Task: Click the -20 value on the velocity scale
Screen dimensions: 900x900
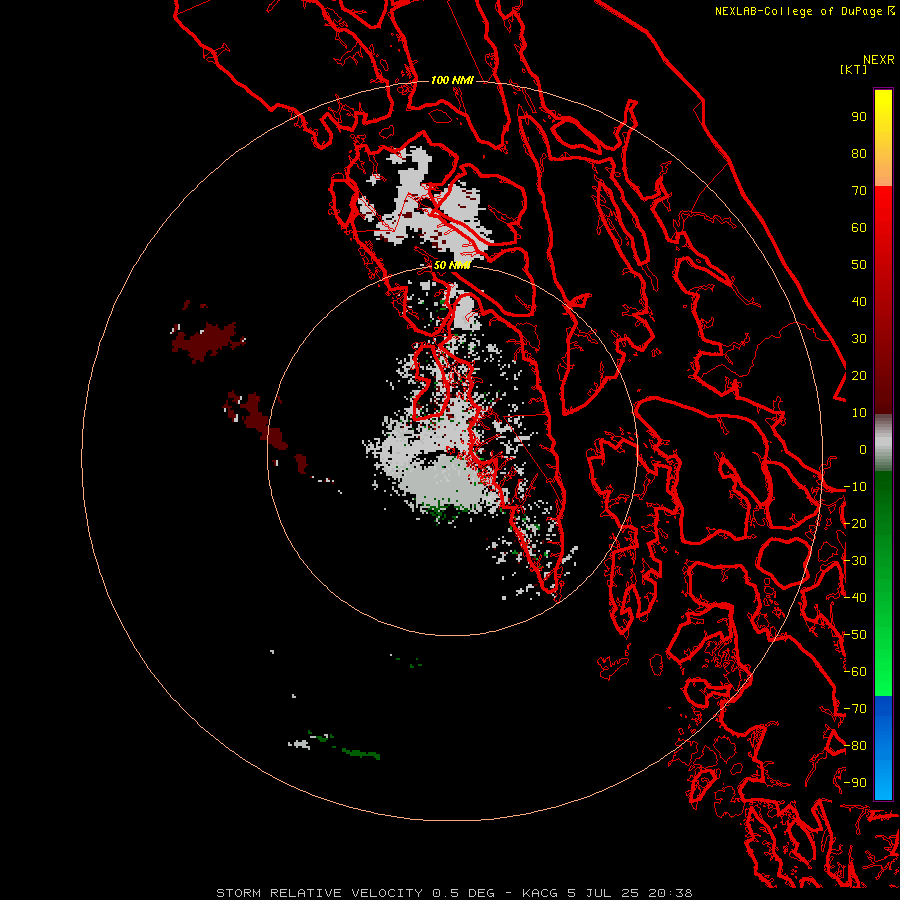Action: click(x=855, y=524)
